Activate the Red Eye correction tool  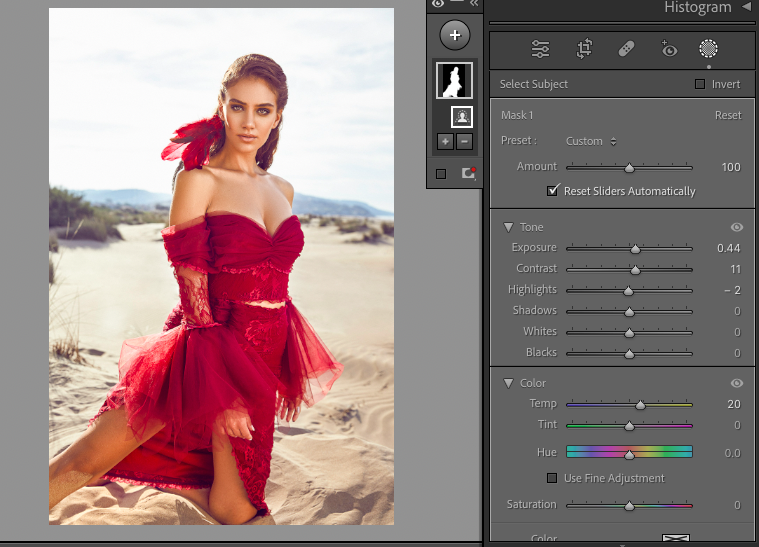click(x=668, y=48)
